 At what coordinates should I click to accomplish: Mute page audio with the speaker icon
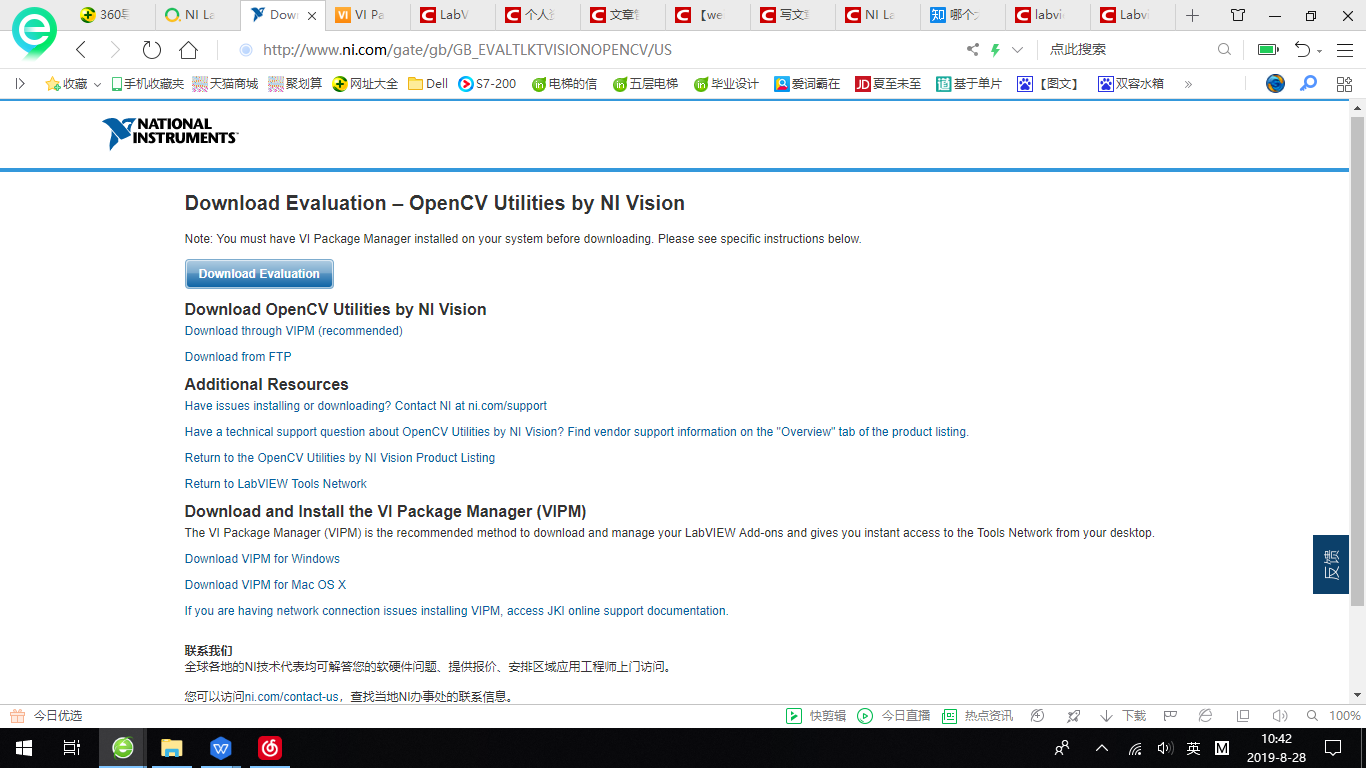click(x=1279, y=715)
